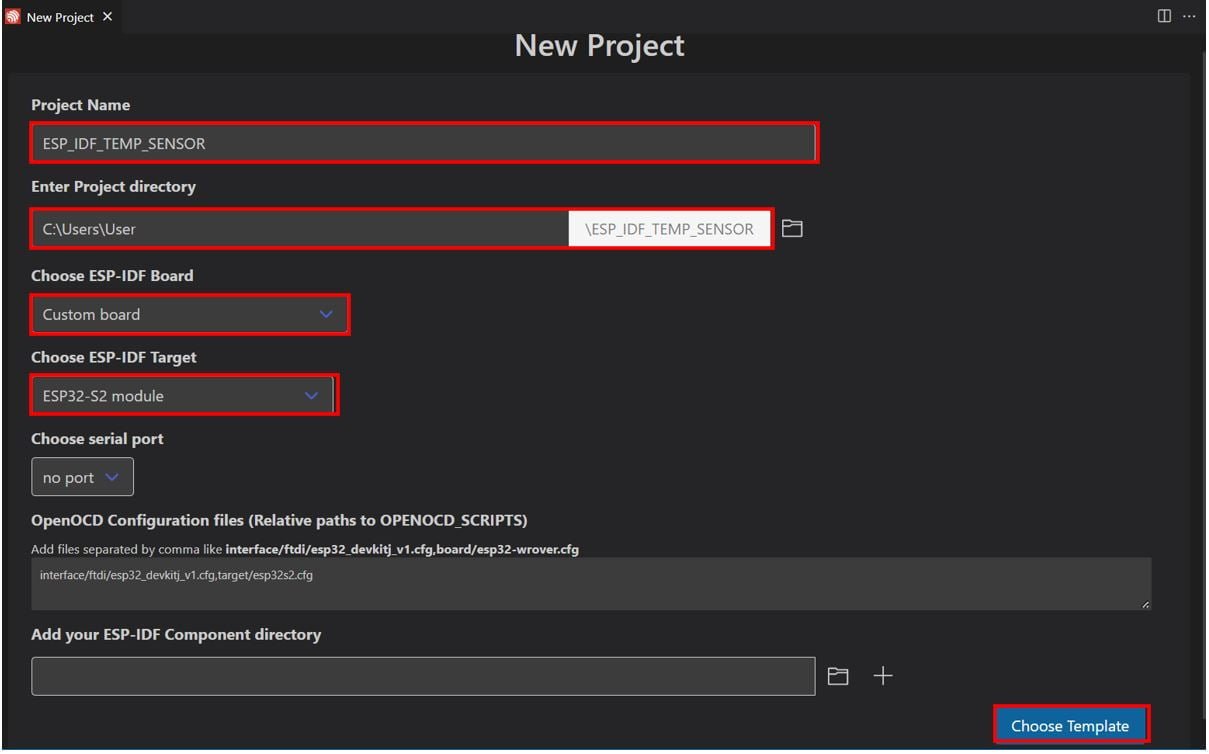This screenshot has width=1209, height=754.
Task: Click the \ESP_IDF_TEMP_SENSOR path suffix box
Action: (669, 229)
